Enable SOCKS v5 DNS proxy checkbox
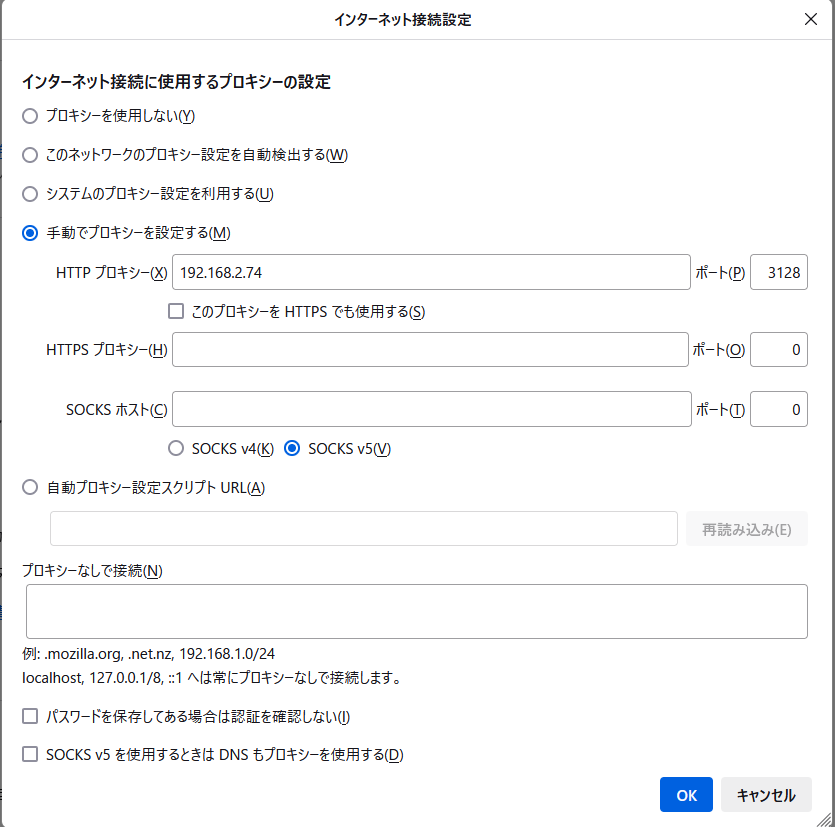The height and width of the screenshot is (827, 835). pos(30,754)
